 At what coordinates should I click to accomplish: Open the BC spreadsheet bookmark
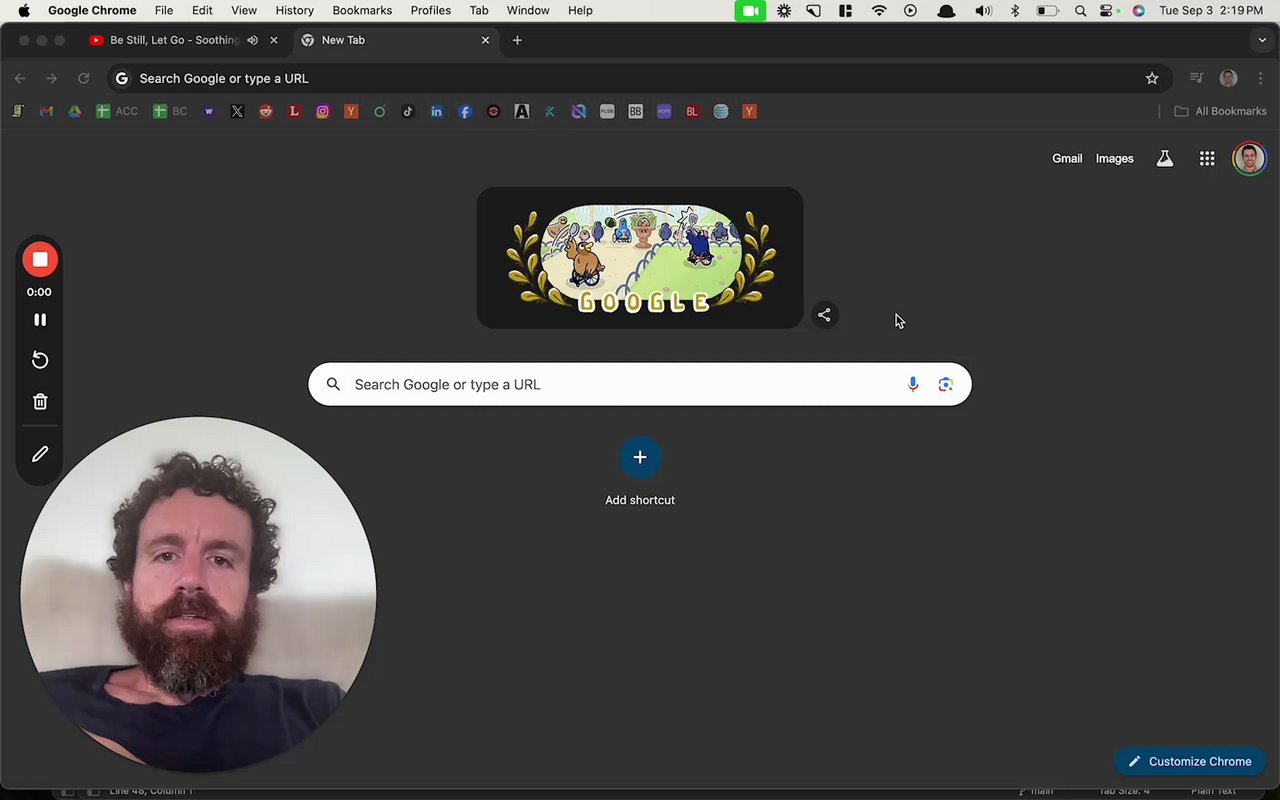pos(170,111)
